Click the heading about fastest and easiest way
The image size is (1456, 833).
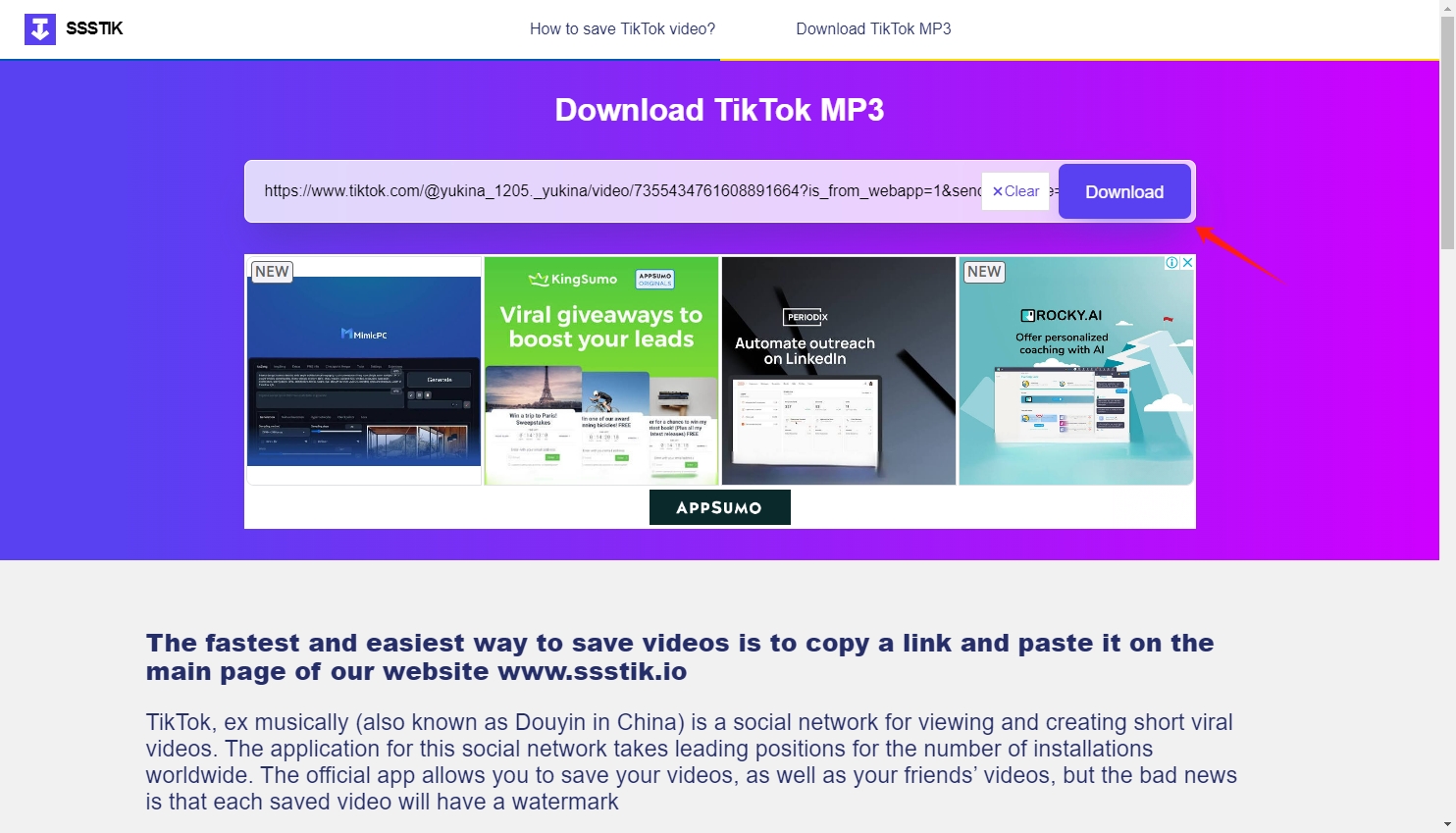680,657
